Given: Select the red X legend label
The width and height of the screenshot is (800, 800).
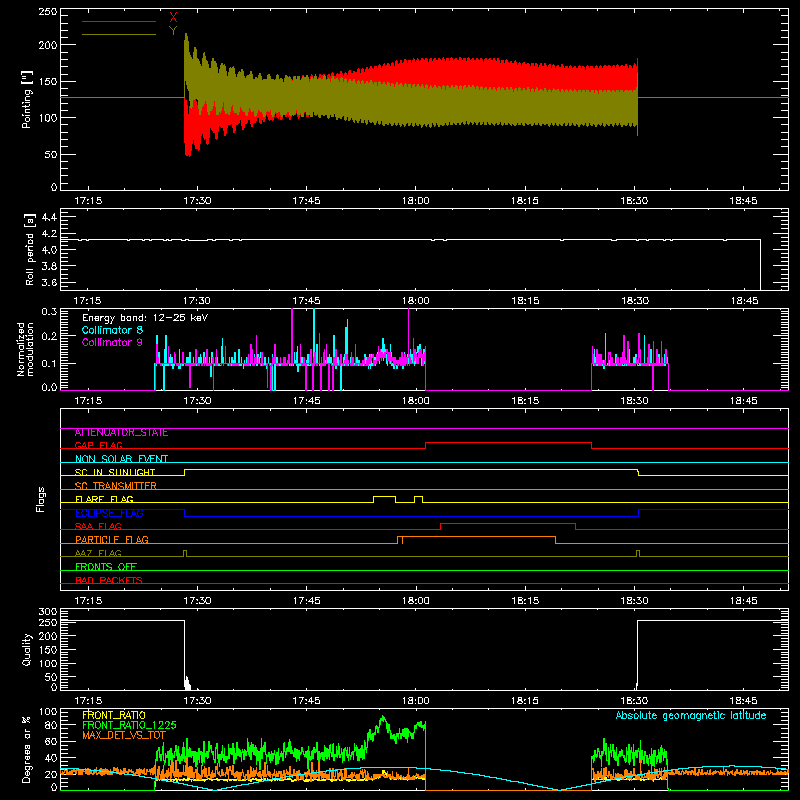Looking at the screenshot, I should pyautogui.click(x=173, y=18).
